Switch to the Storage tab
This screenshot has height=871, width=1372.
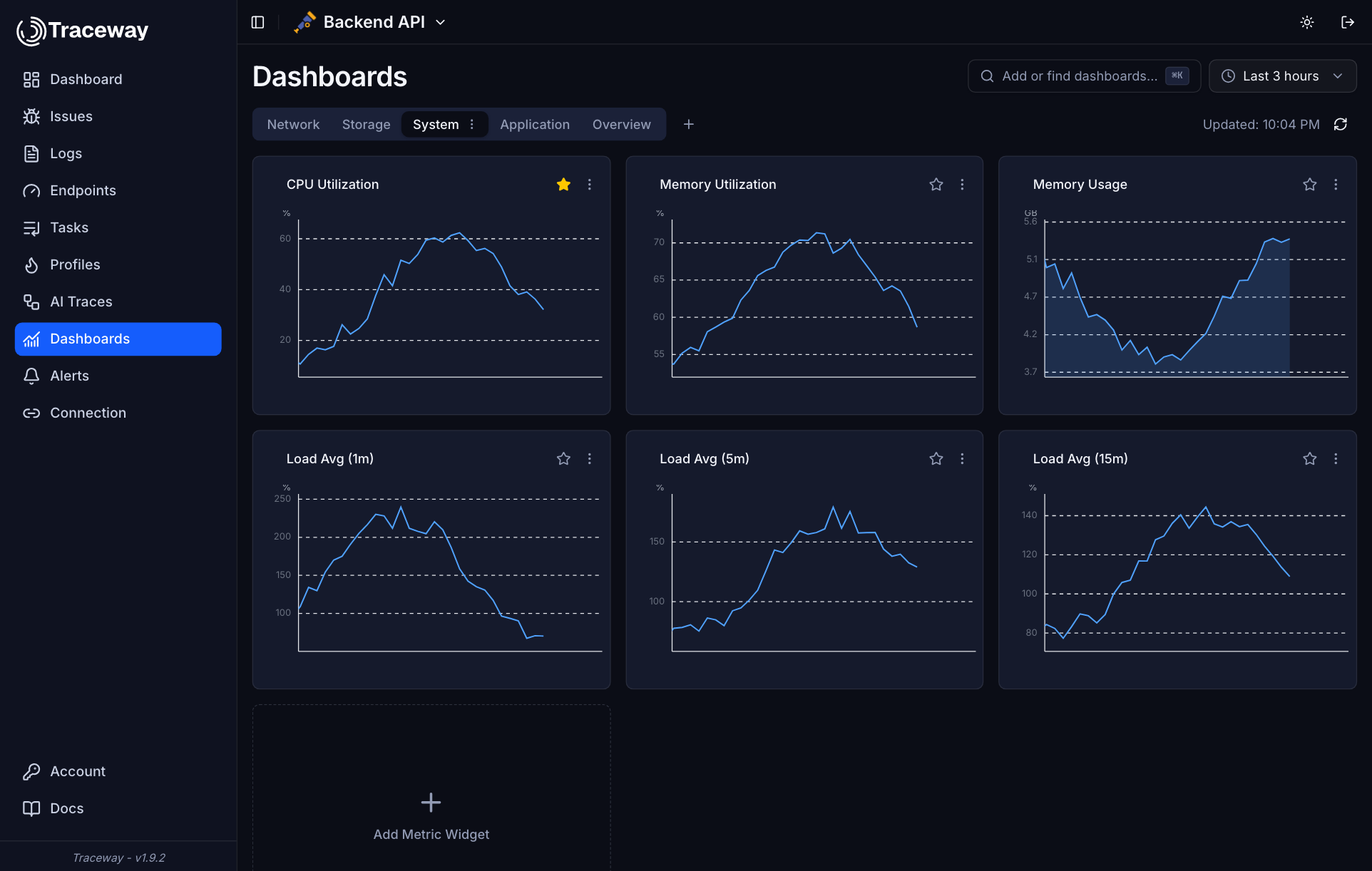click(366, 124)
